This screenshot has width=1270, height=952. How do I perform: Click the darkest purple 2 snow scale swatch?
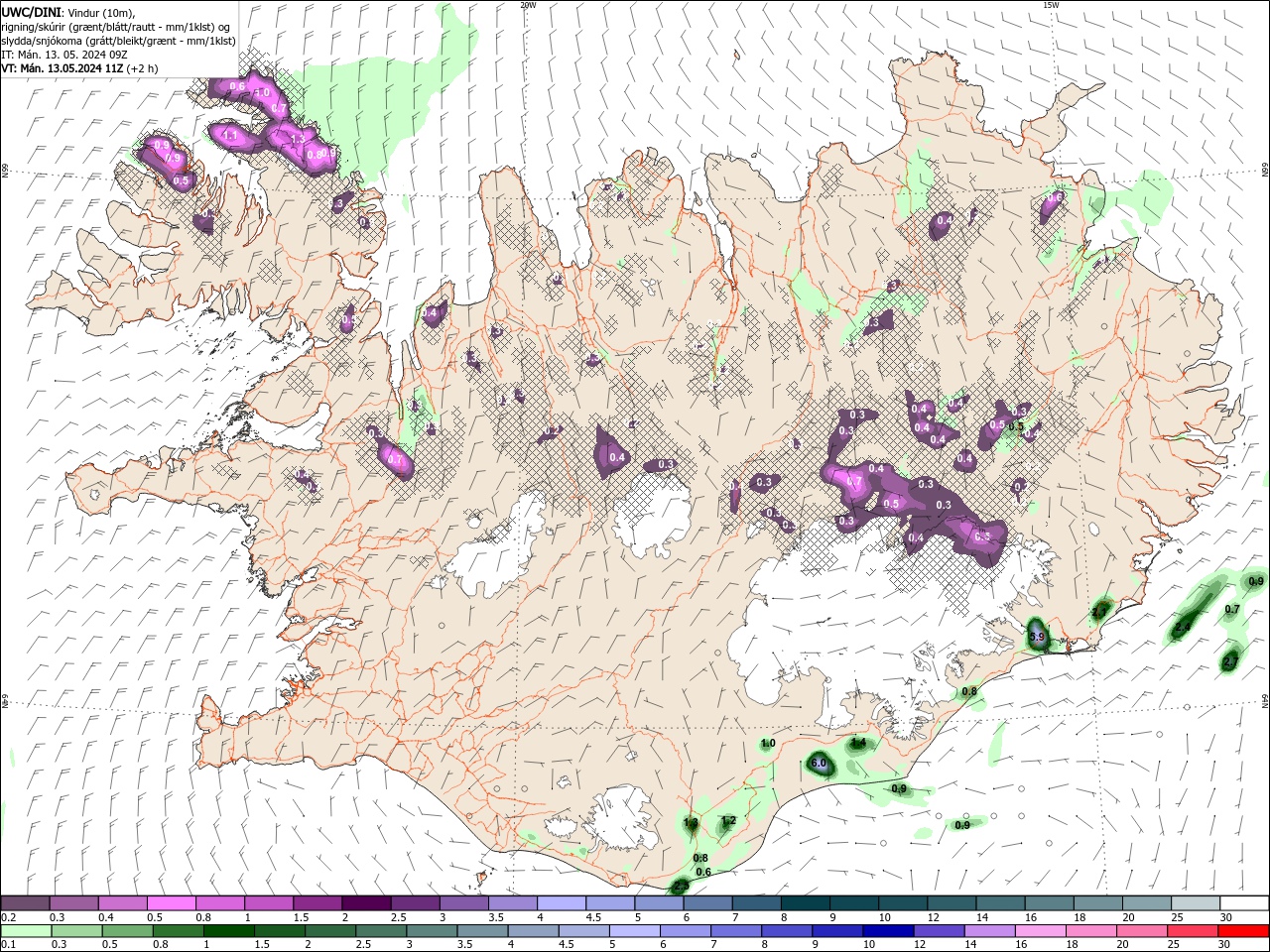(365, 903)
